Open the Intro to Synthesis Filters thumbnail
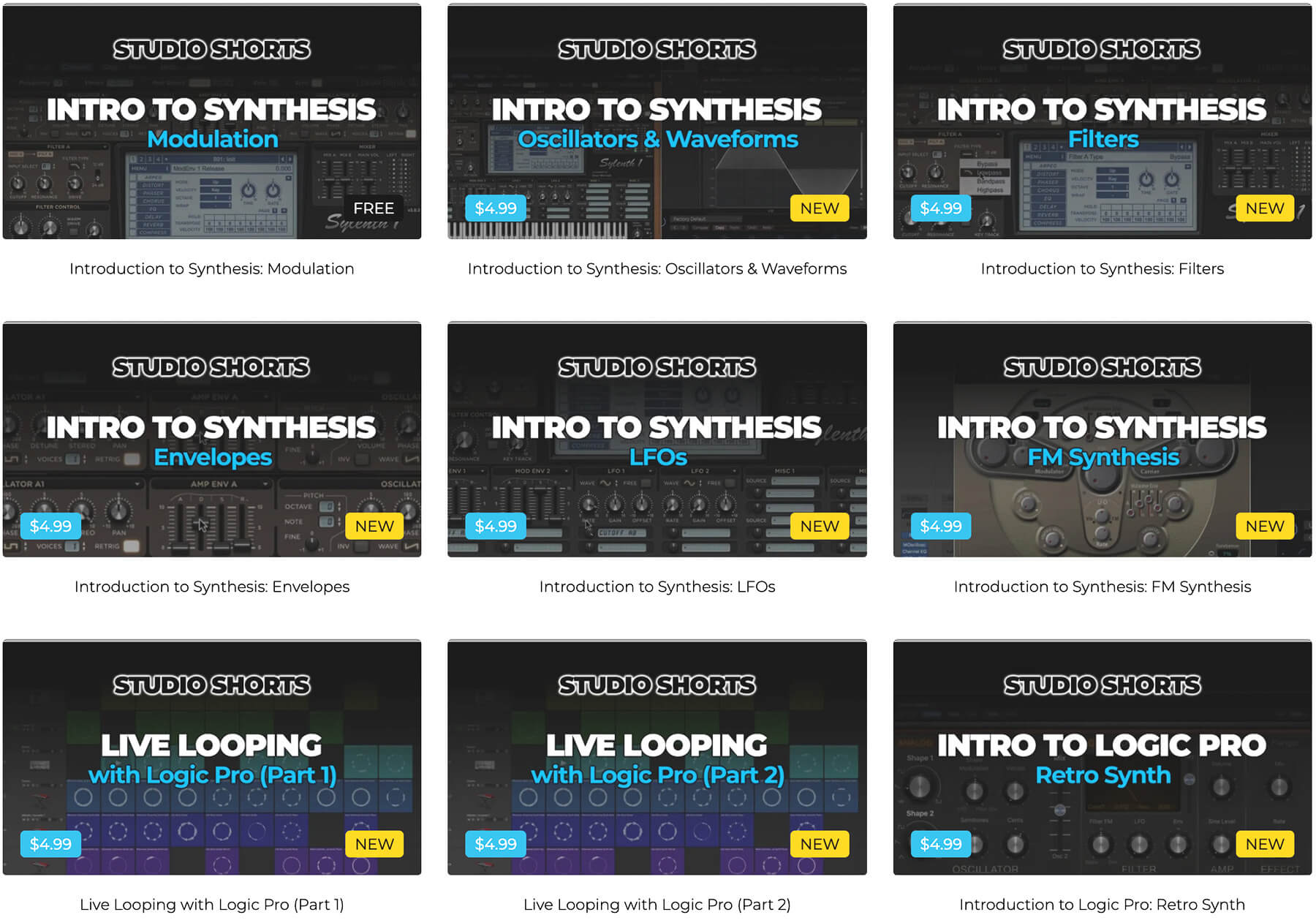This screenshot has height=923, width=1316. (1103, 121)
